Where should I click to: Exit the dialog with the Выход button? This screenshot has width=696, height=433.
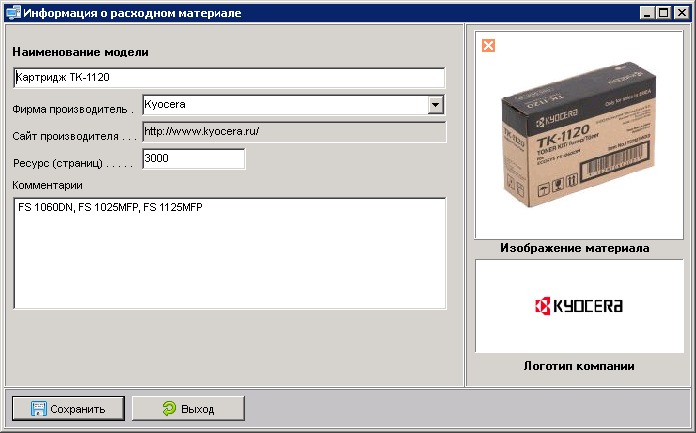pos(188,408)
